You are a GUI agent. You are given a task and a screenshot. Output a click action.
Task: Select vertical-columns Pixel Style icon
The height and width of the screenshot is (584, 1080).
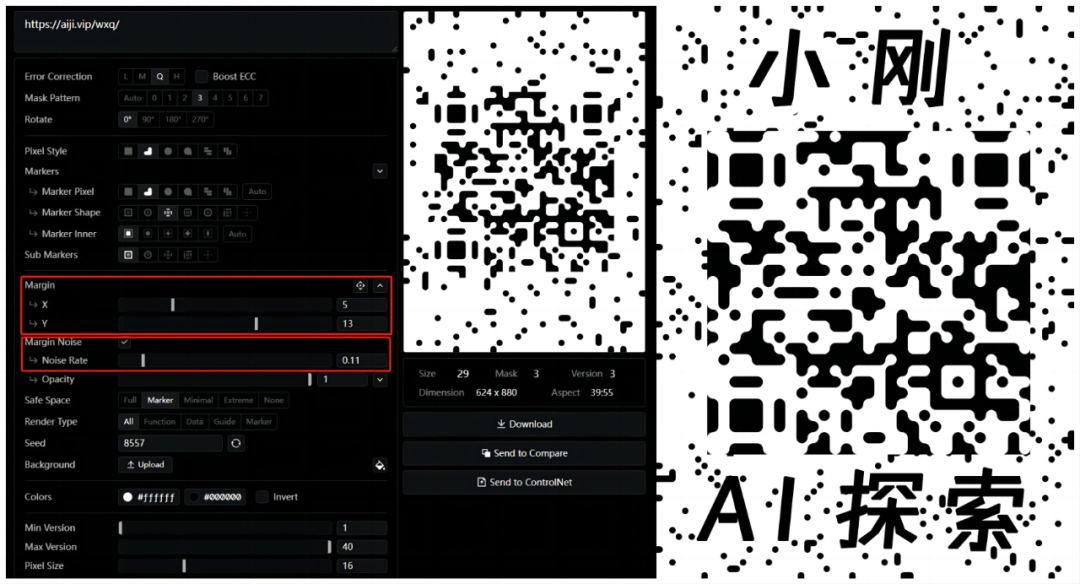(x=228, y=151)
